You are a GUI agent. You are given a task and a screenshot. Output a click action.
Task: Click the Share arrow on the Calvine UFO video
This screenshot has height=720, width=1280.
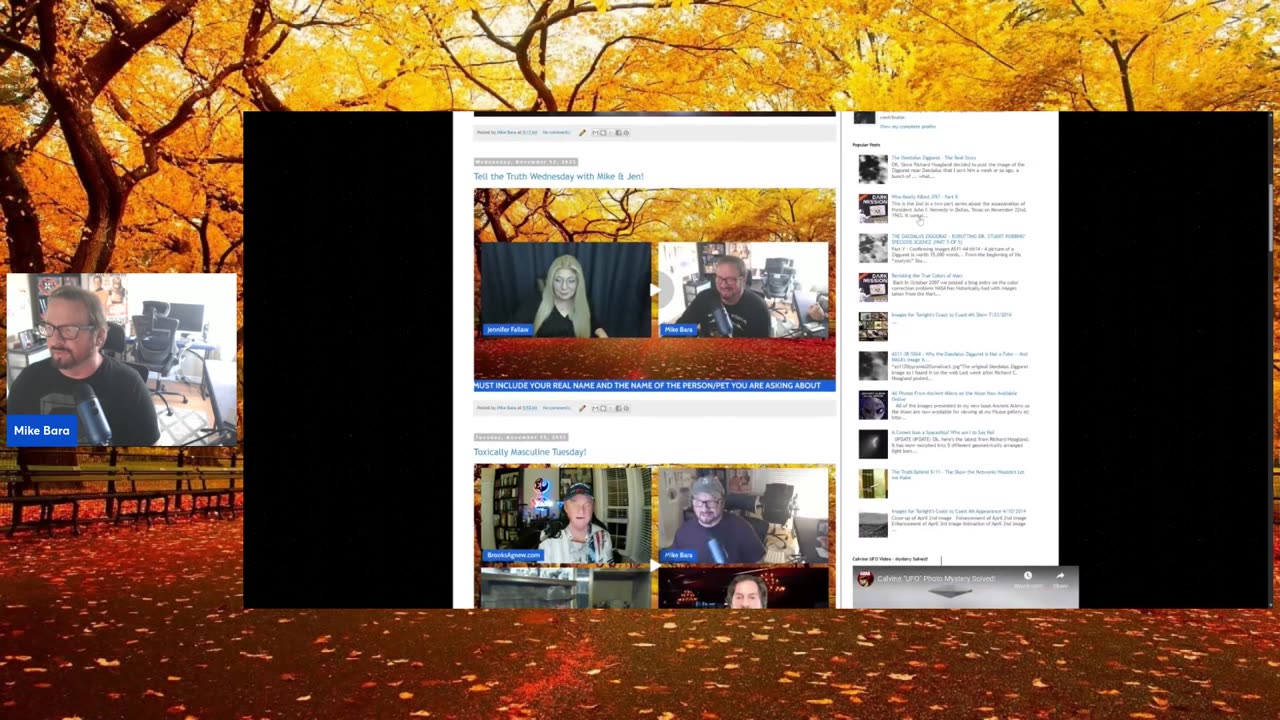click(x=1060, y=577)
